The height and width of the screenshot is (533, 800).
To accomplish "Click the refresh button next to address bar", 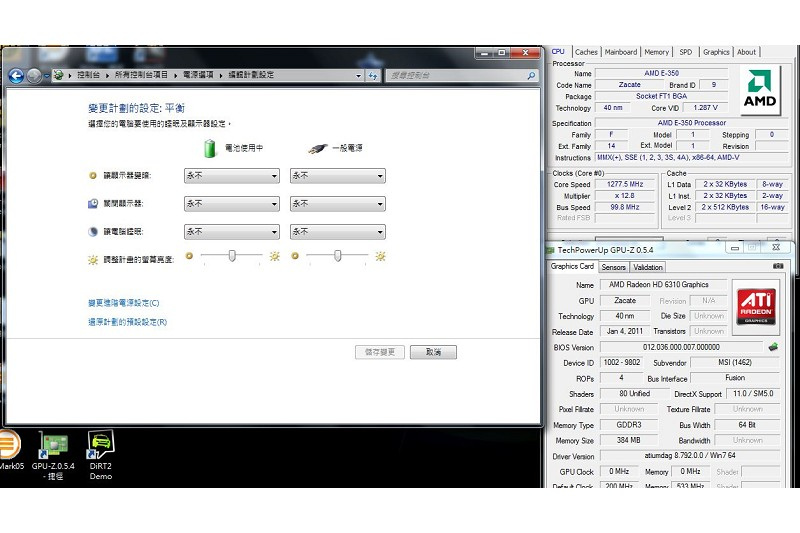I will pyautogui.click(x=373, y=75).
